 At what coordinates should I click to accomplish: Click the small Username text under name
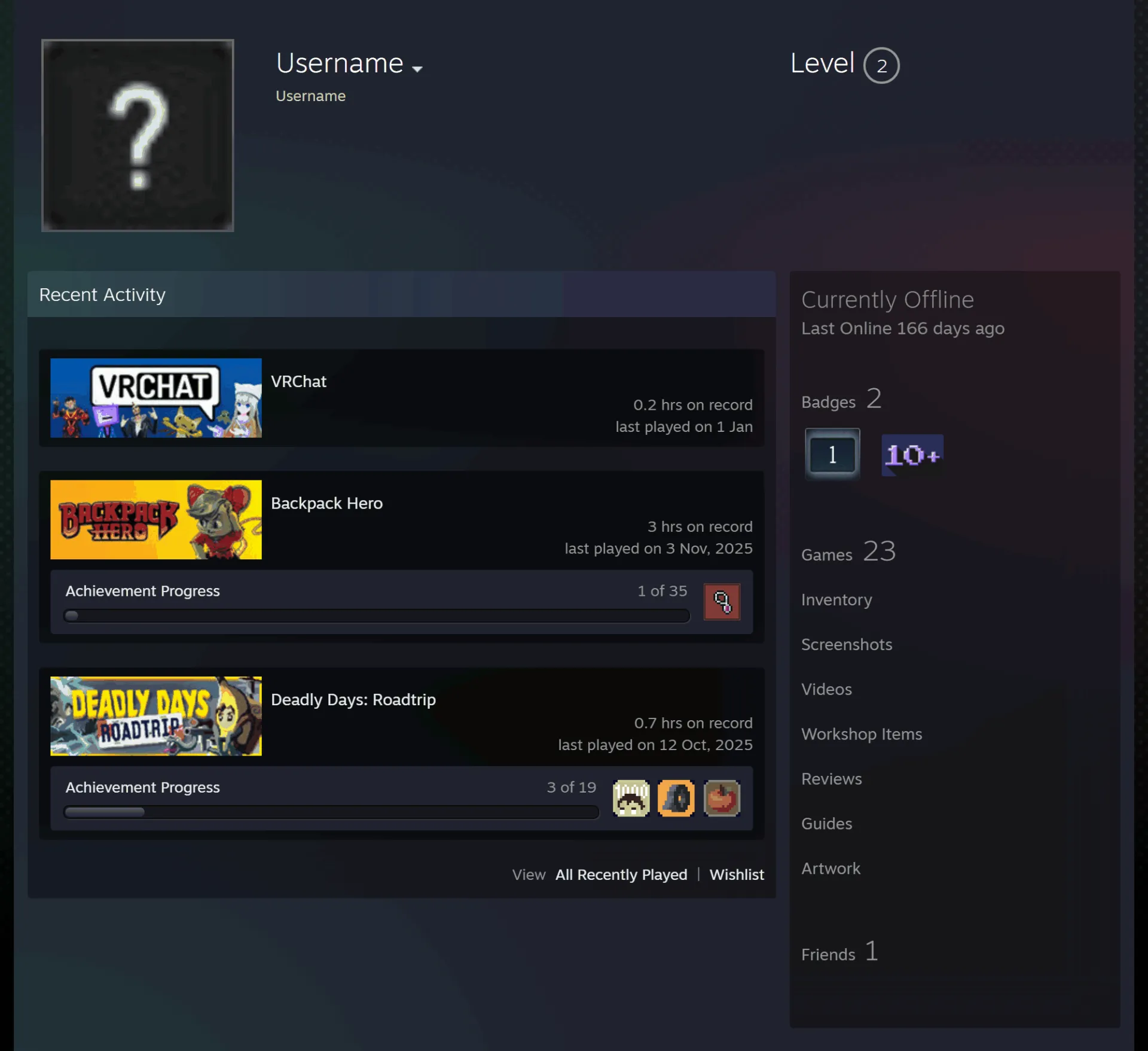(310, 96)
